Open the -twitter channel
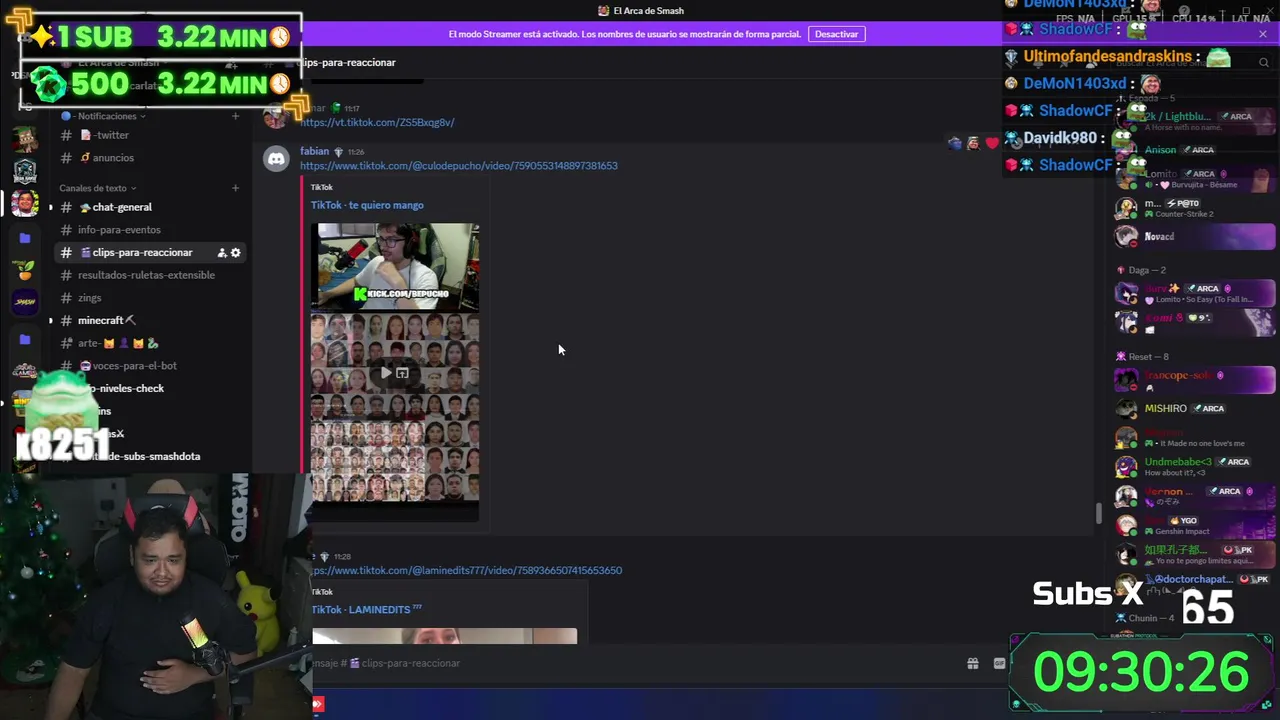The height and width of the screenshot is (720, 1280). point(148,135)
